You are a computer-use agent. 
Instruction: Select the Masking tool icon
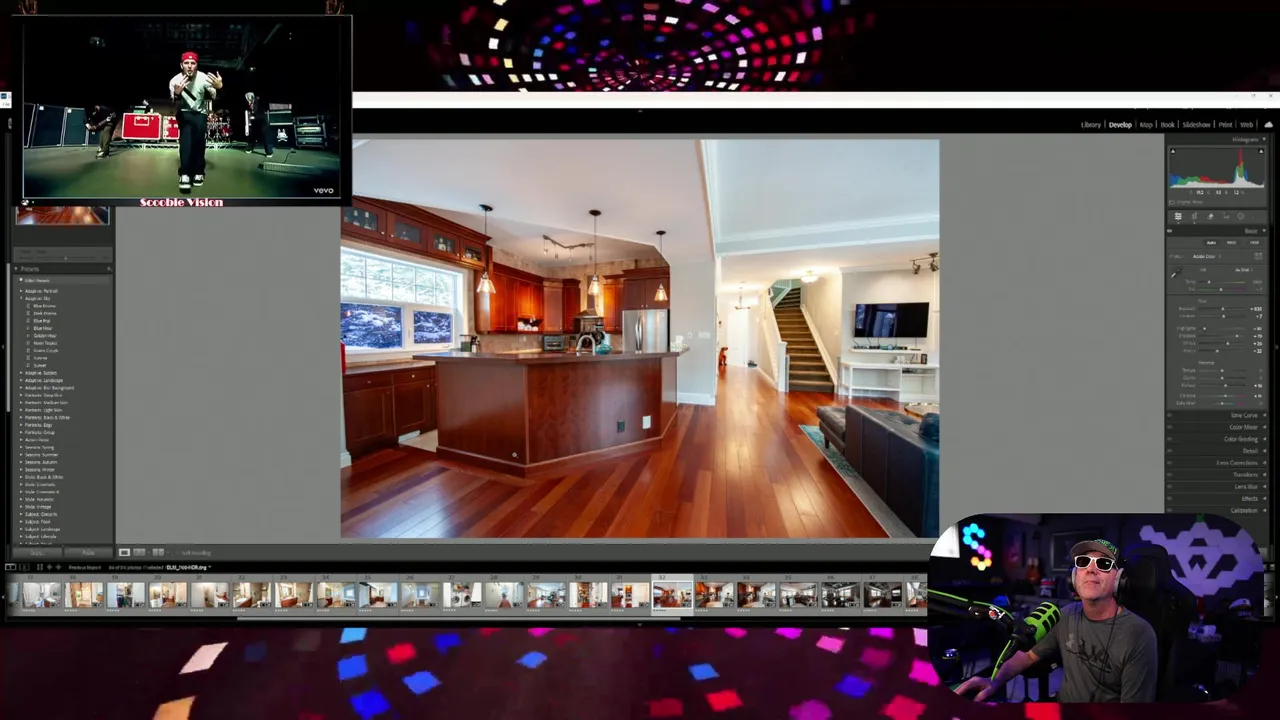(1241, 216)
